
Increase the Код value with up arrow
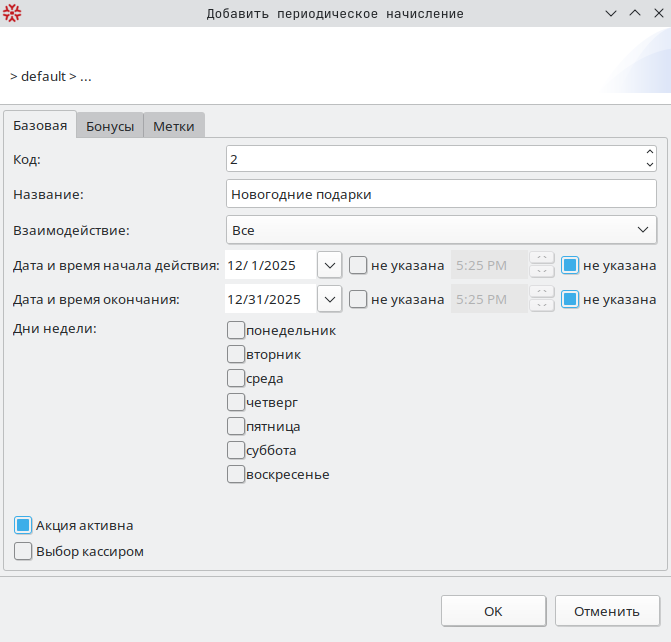pyautogui.click(x=649, y=153)
